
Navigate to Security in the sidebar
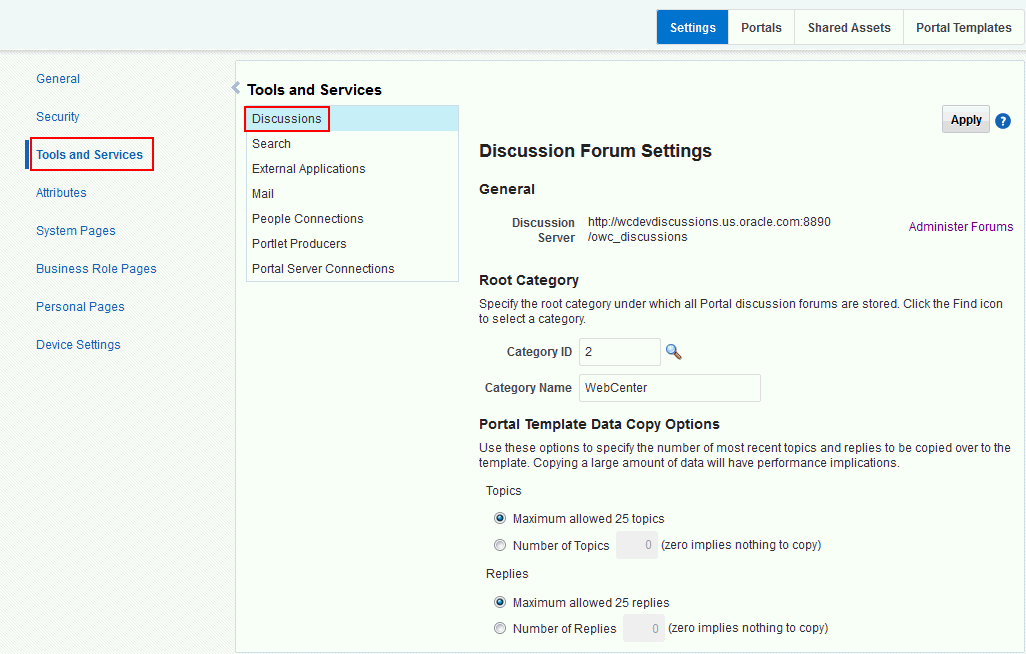click(57, 116)
